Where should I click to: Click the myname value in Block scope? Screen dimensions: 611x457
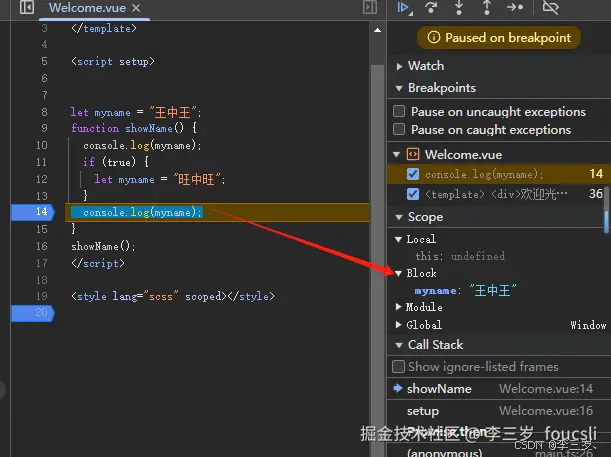(493, 290)
